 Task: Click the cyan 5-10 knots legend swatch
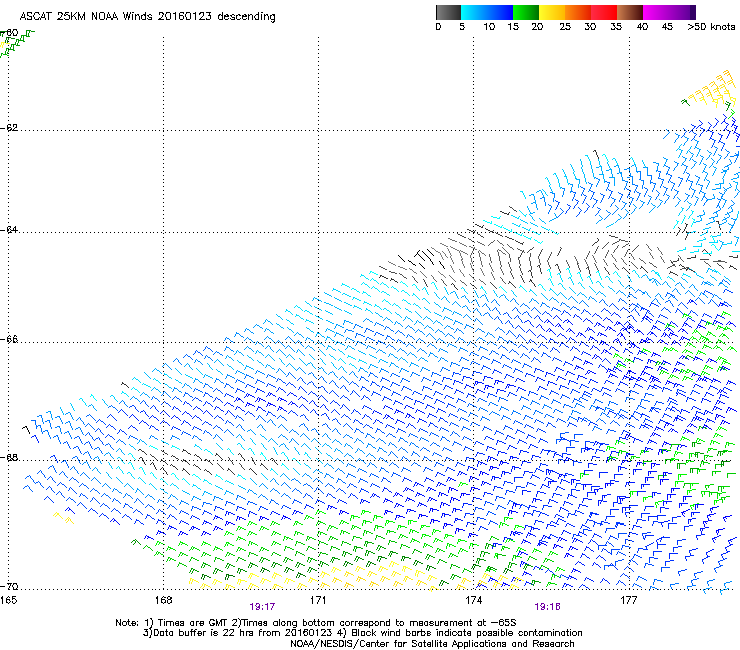pyautogui.click(x=474, y=12)
